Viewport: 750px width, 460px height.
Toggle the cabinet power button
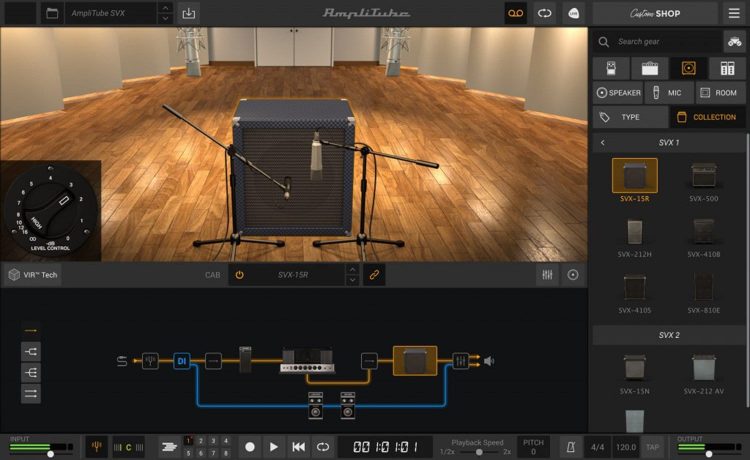pyautogui.click(x=240, y=275)
